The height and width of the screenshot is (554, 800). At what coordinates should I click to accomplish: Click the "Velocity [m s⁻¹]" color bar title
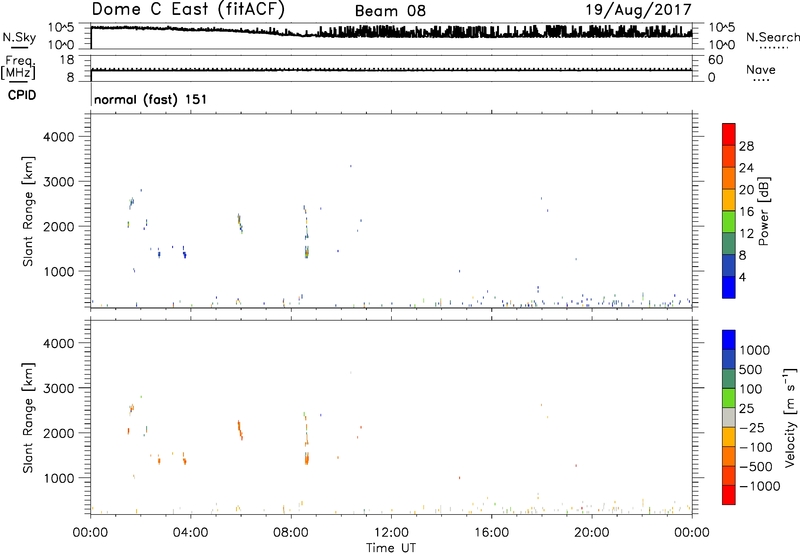(x=790, y=418)
